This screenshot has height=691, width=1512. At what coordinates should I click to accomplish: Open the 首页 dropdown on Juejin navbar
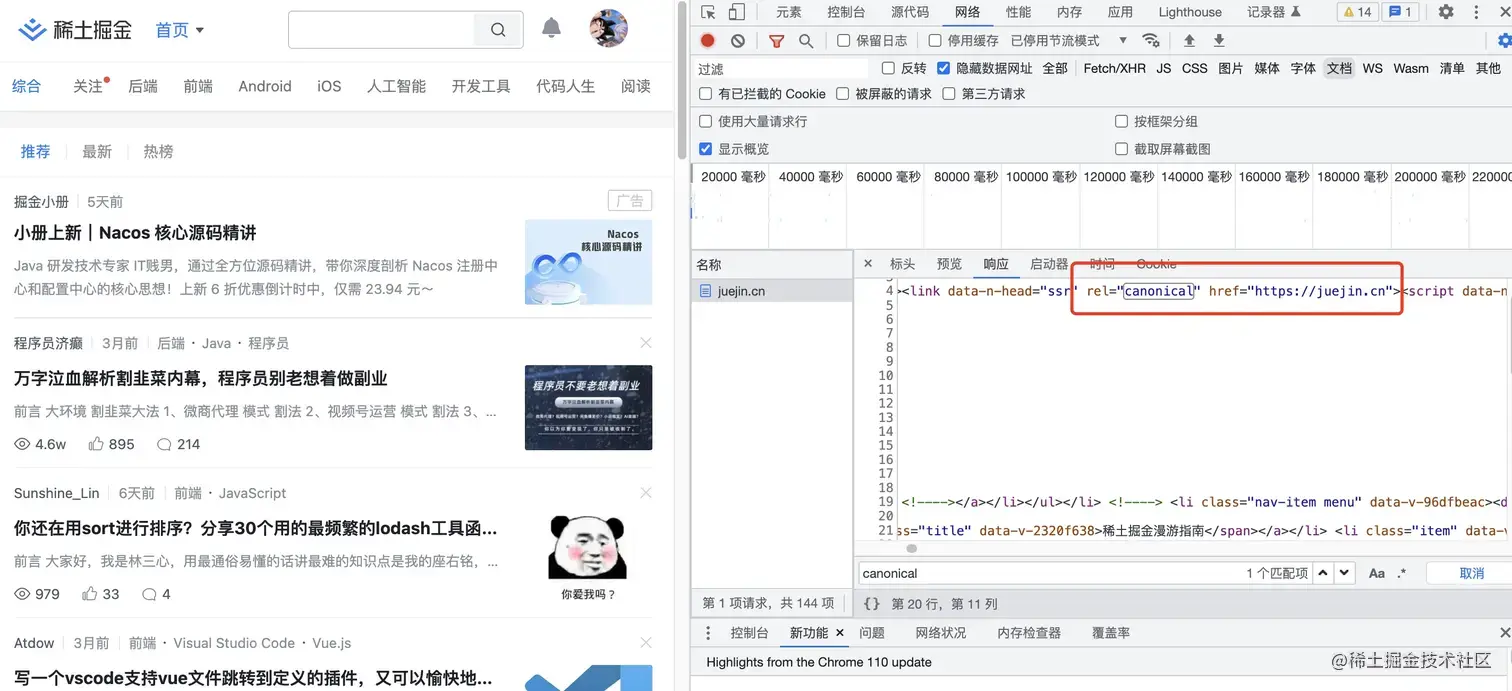coord(179,30)
